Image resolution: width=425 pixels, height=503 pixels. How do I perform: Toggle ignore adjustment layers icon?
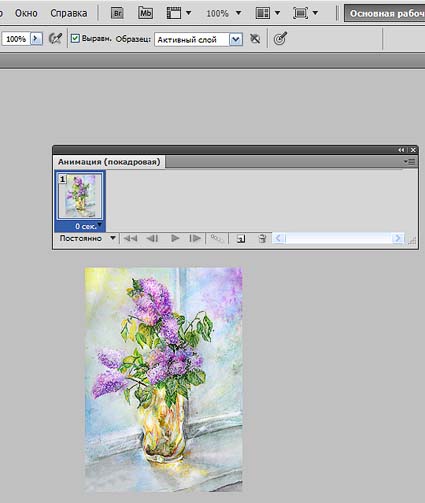(x=255, y=39)
